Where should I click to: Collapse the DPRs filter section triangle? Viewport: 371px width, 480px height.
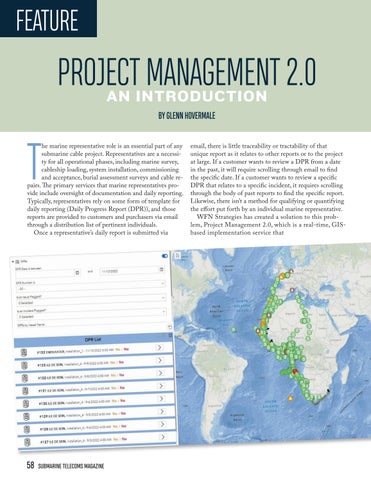13,262
